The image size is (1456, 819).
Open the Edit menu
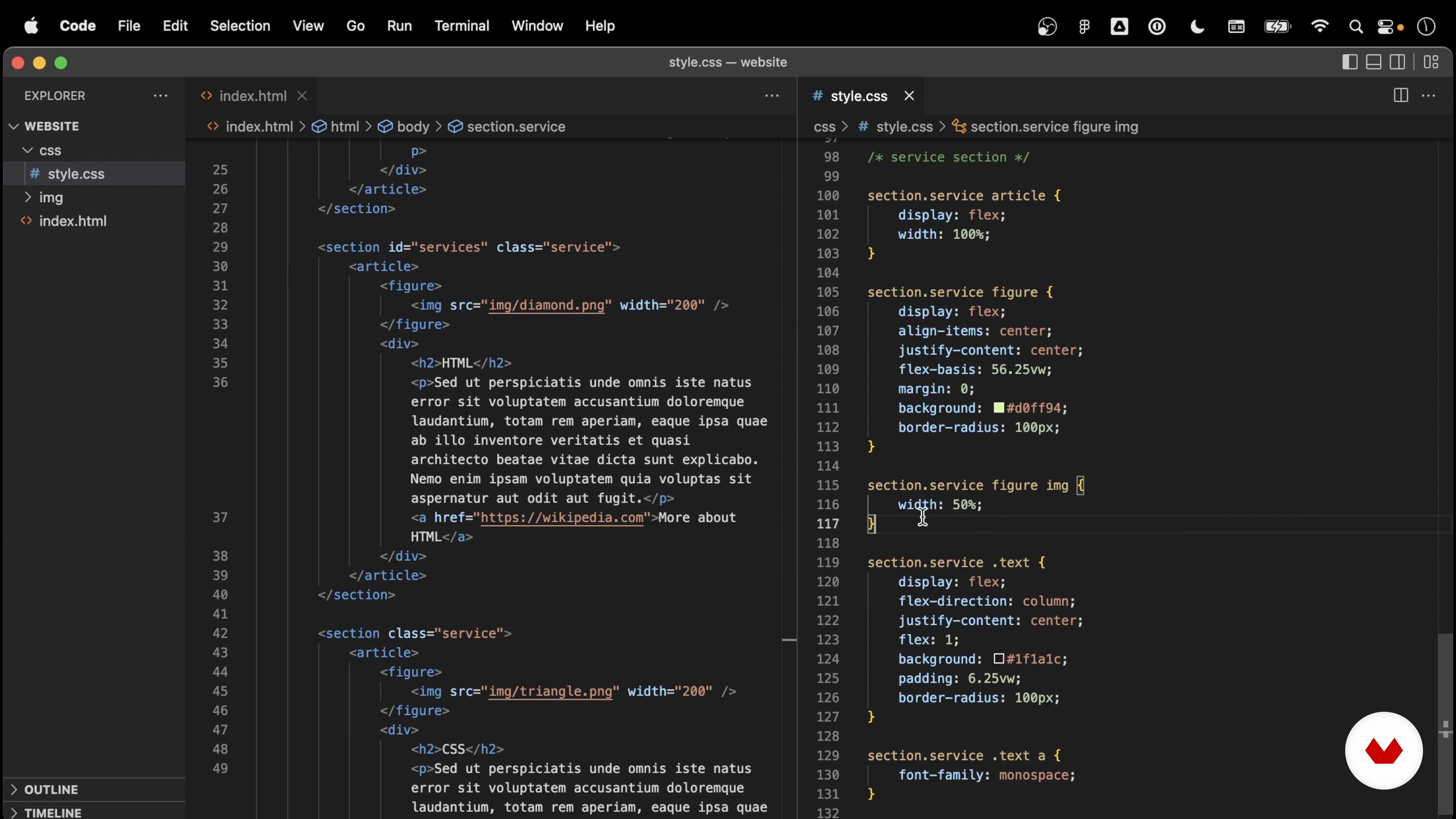tap(175, 26)
